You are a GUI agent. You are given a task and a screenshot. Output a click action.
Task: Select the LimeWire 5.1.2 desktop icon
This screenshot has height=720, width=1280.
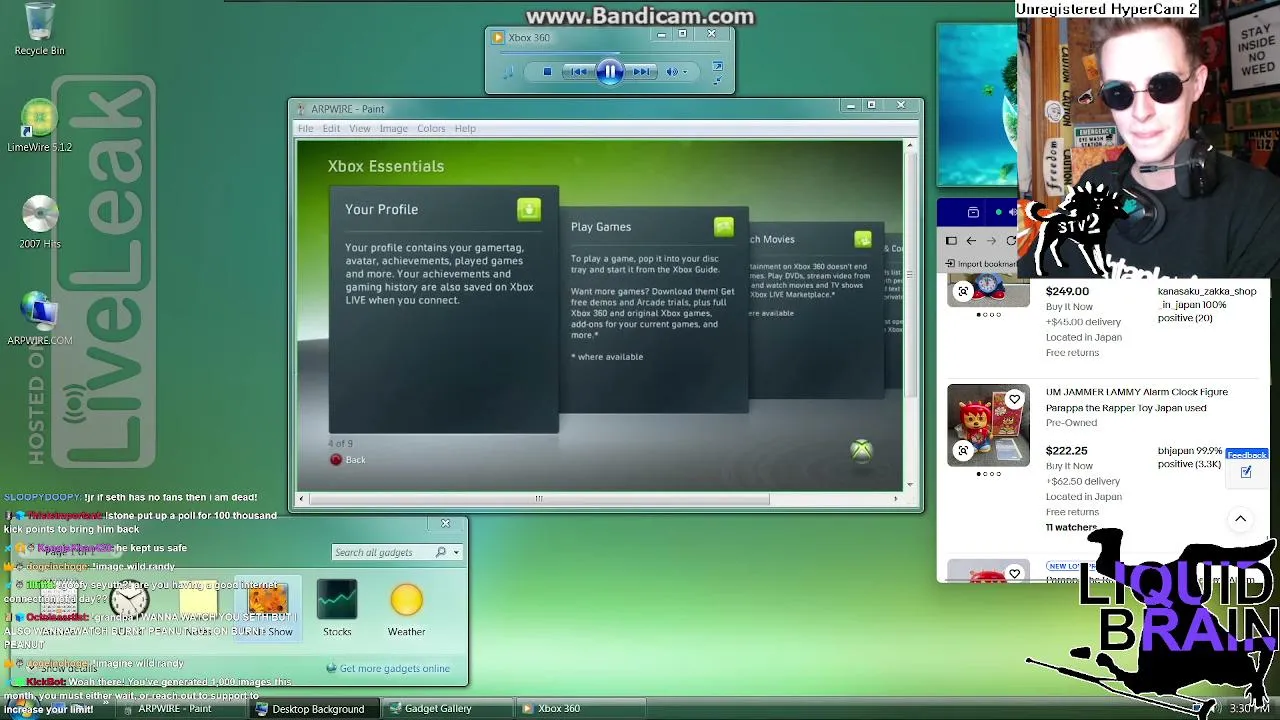(39, 127)
